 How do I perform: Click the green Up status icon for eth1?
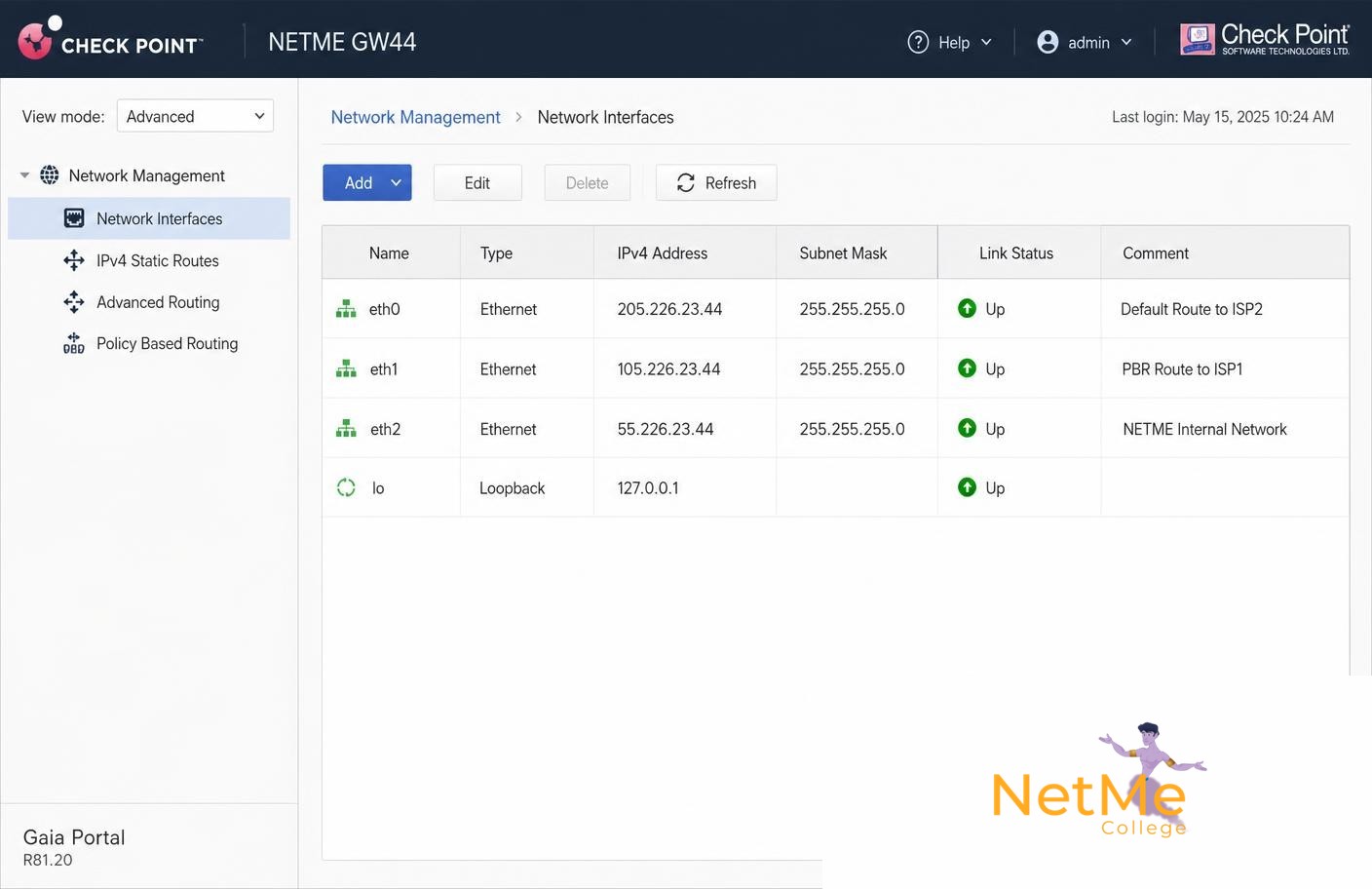[x=967, y=367]
